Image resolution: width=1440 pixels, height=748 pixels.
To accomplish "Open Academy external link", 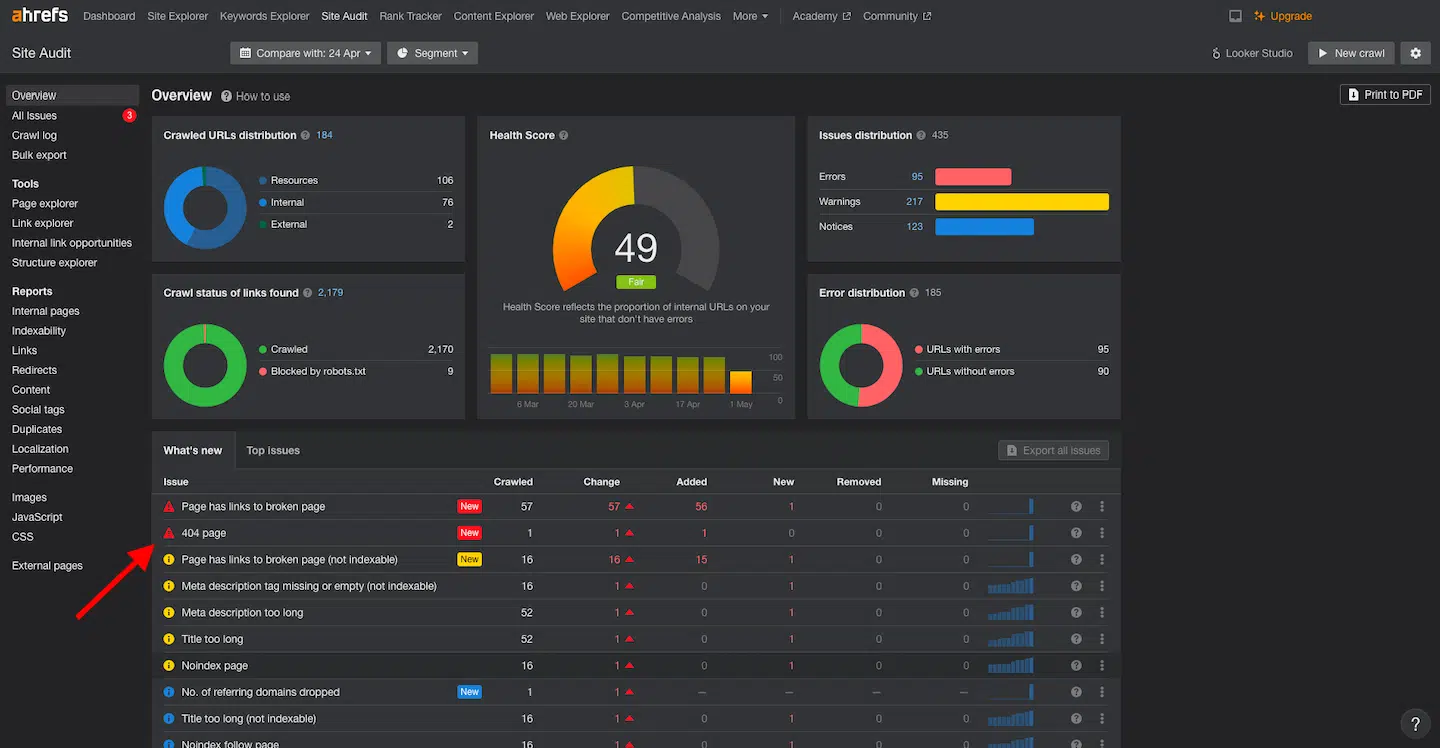I will pyautogui.click(x=821, y=16).
